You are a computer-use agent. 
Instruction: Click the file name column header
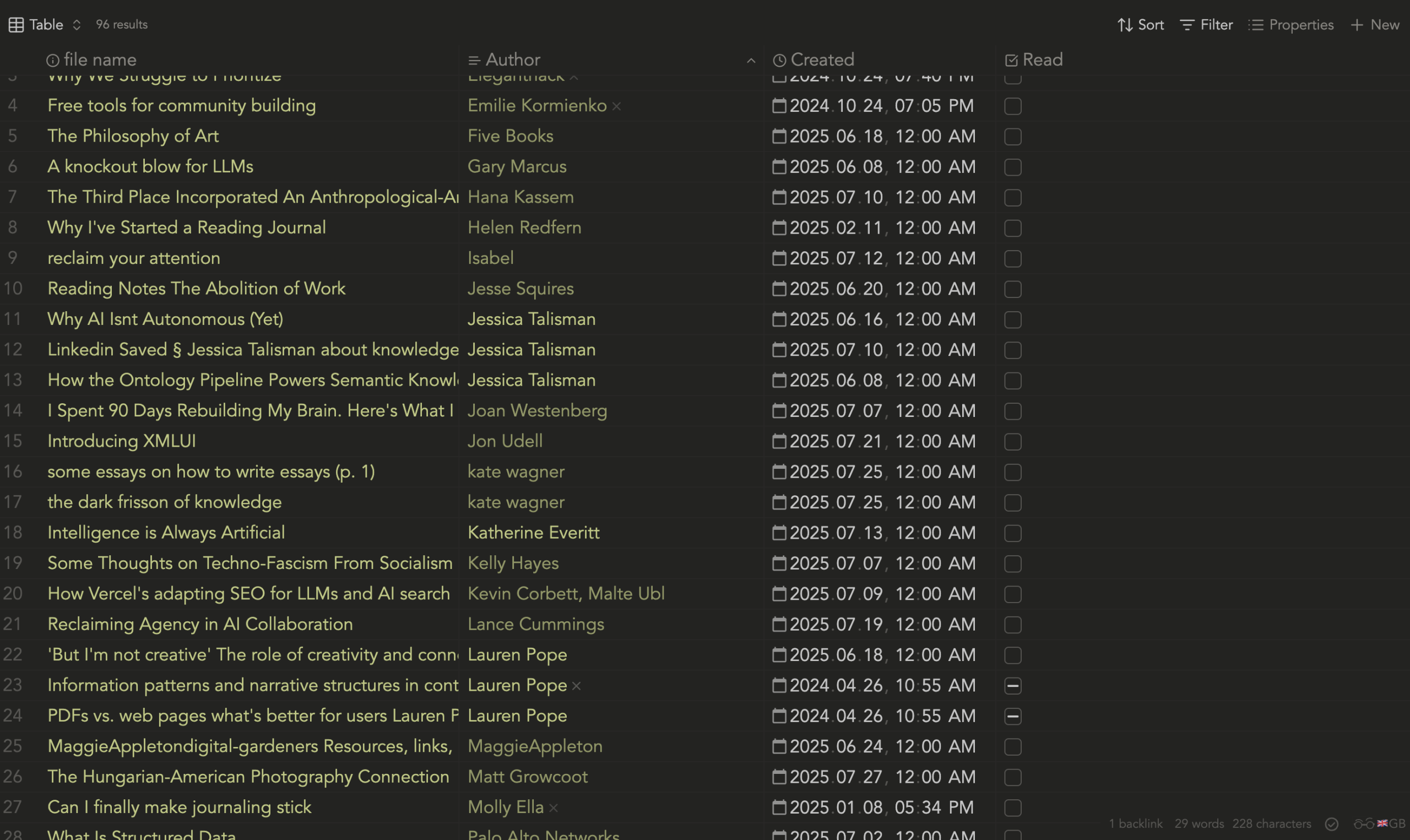100,60
